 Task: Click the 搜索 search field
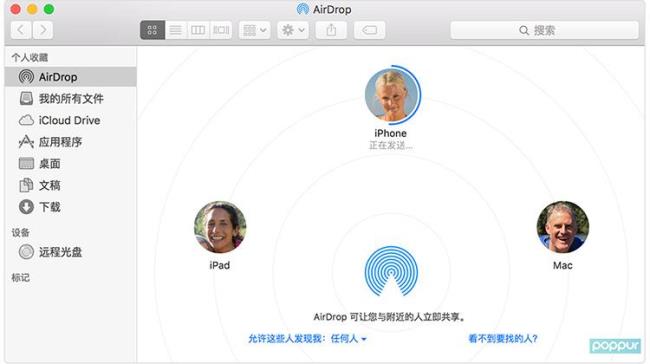[544, 30]
